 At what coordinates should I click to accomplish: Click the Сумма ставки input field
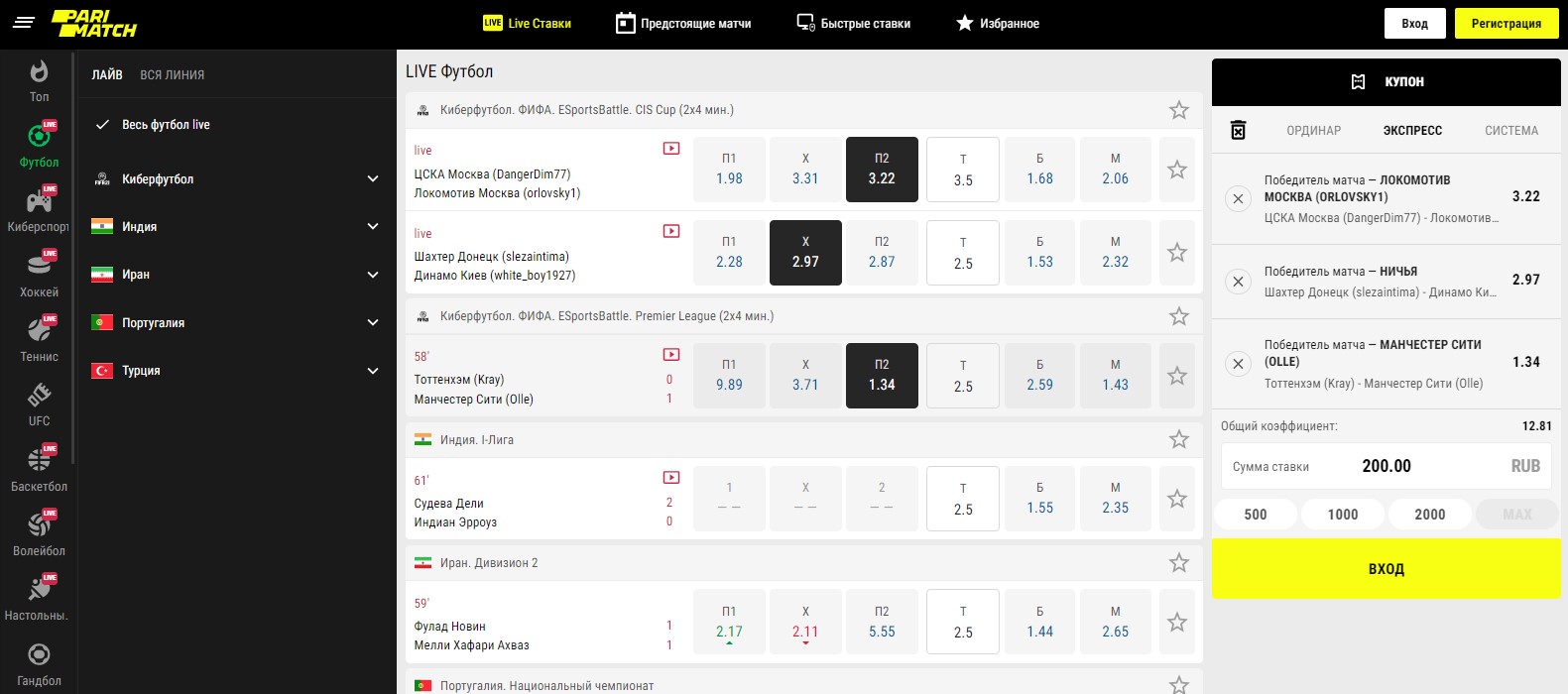pyautogui.click(x=1386, y=466)
